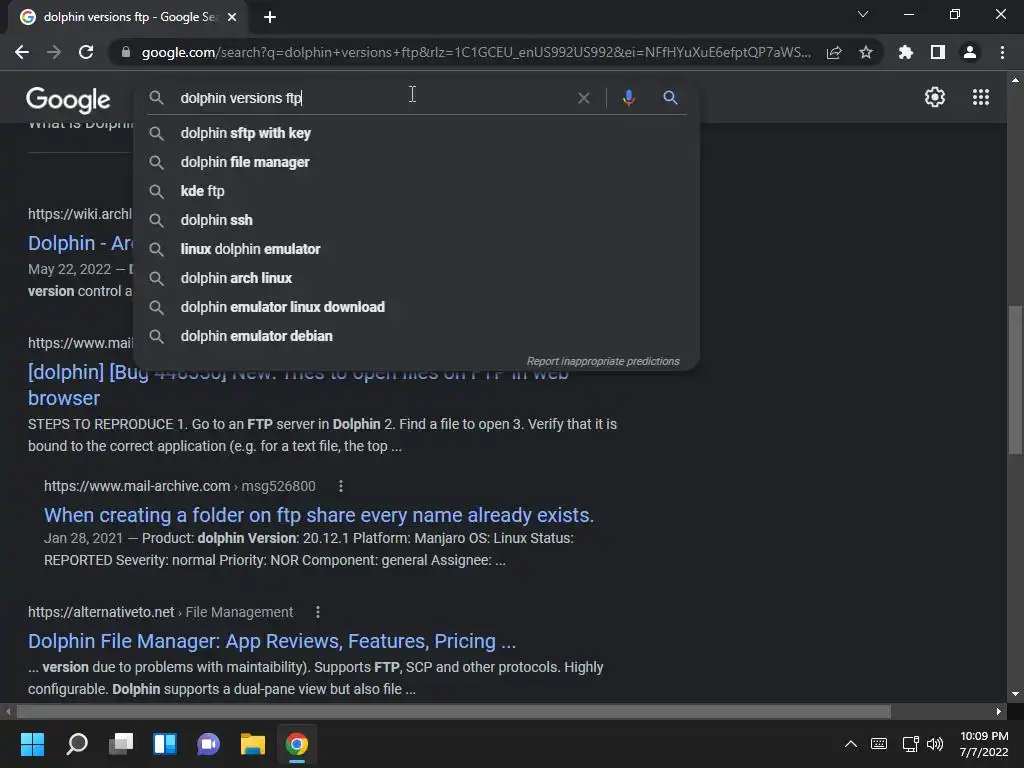1024x768 pixels.
Task: Open a new browser tab
Action: point(270,17)
